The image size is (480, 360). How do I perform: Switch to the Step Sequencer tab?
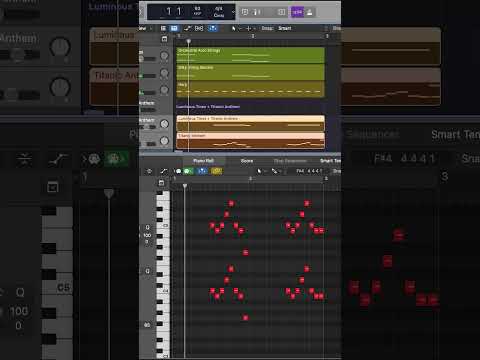[x=290, y=161]
